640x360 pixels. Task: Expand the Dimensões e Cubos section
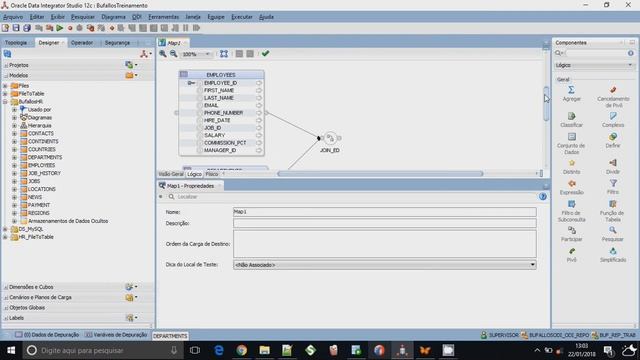coord(6,287)
